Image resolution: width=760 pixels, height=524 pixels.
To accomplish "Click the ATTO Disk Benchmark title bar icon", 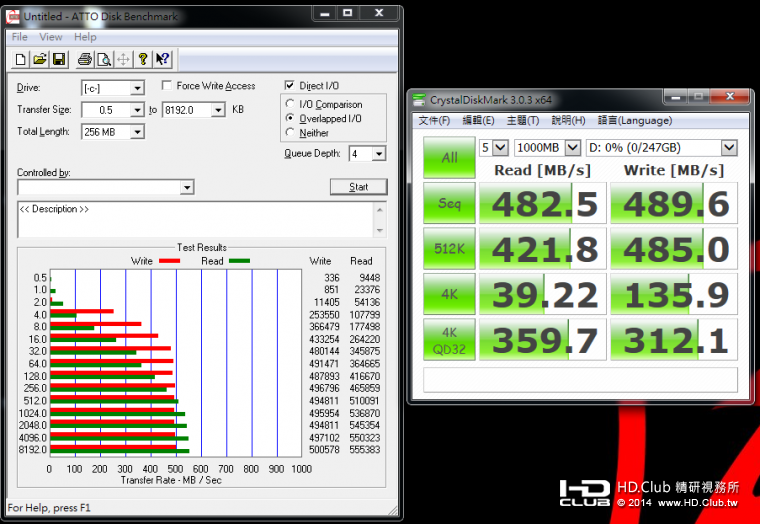I will (x=13, y=16).
